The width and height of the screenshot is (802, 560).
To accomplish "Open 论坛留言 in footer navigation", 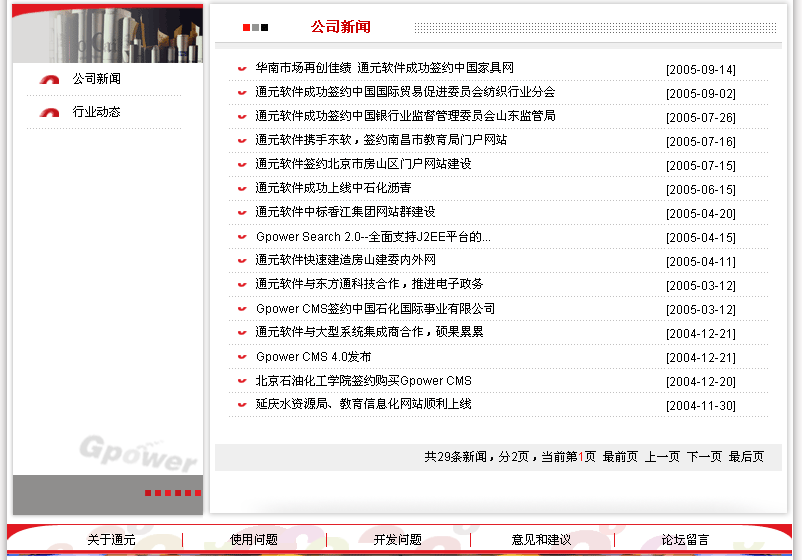I will click(x=685, y=540).
